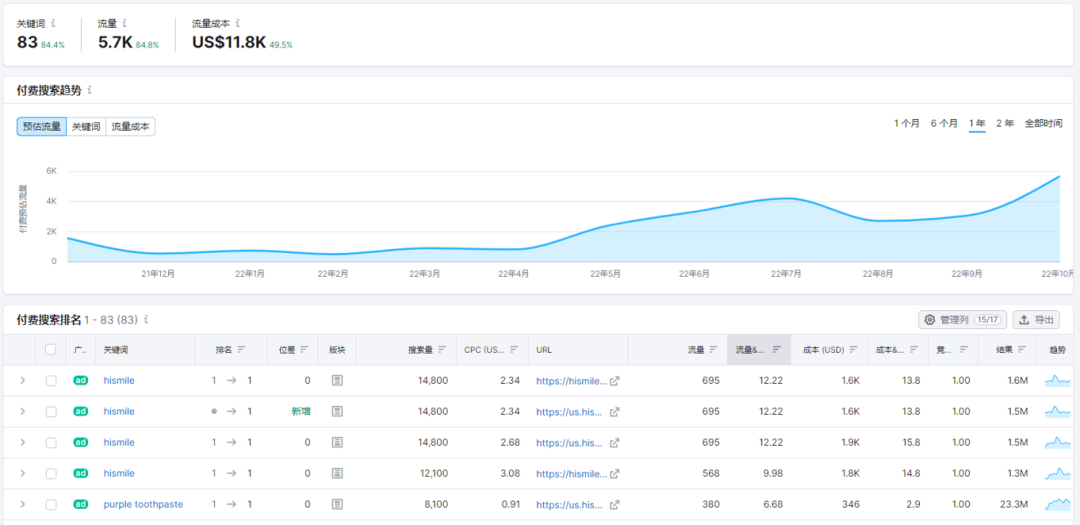Click 23.3M results value

pos(1014,504)
